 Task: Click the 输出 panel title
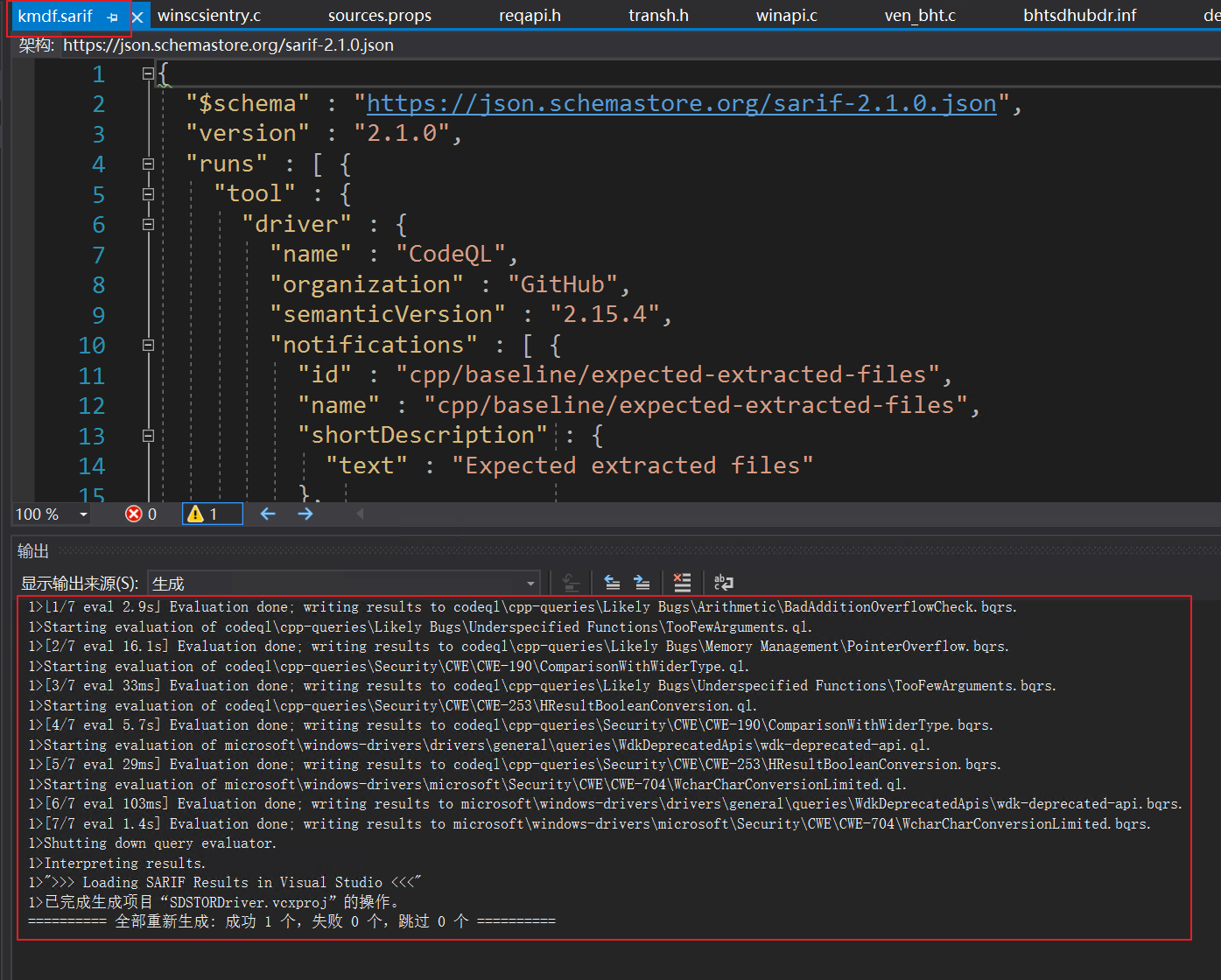coord(33,551)
